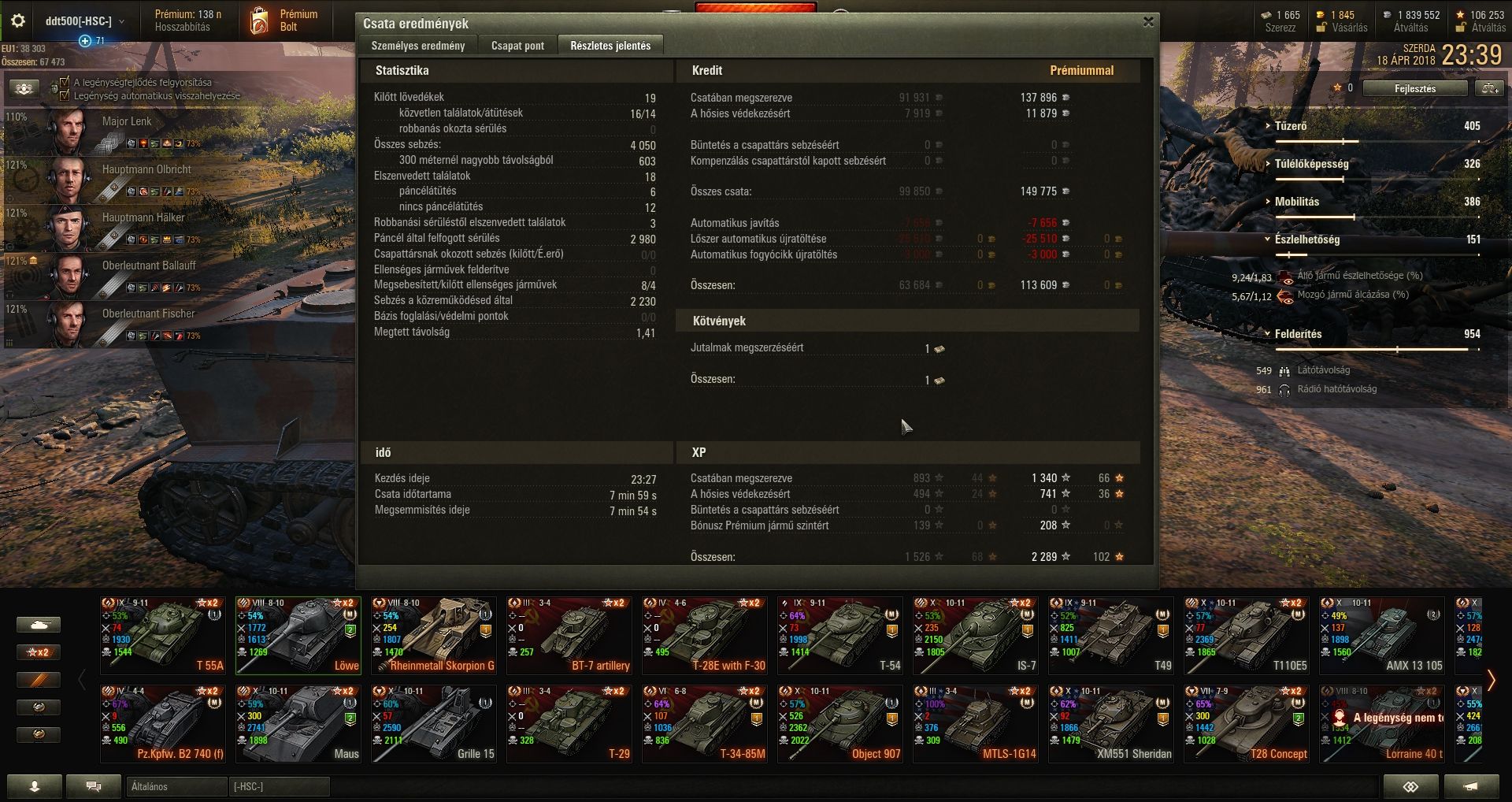The image size is (1512, 802).
Task: Open the Prémium Bolt shop icon
Action: click(x=260, y=21)
